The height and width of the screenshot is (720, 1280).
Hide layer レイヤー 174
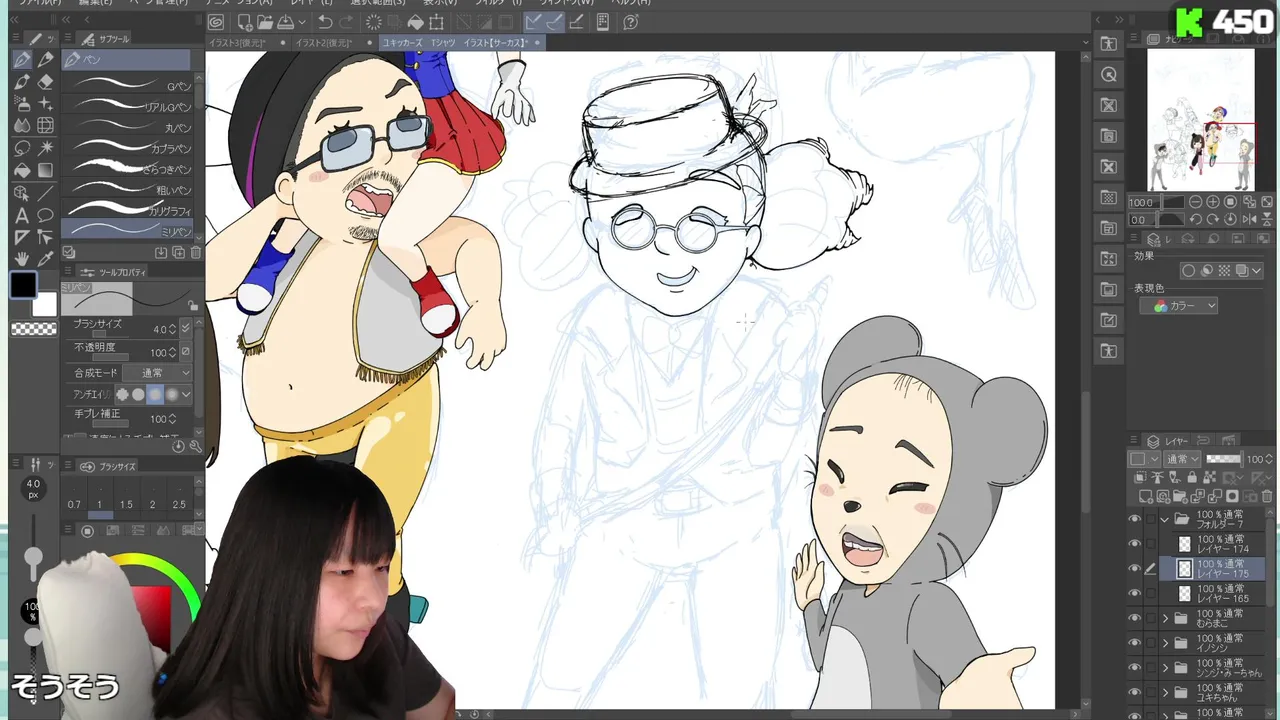[1134, 544]
